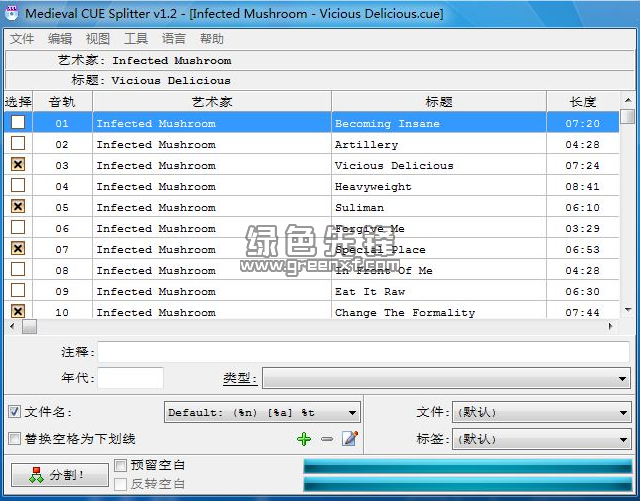Open the 语言 menu
The image size is (640, 501).
tap(174, 39)
